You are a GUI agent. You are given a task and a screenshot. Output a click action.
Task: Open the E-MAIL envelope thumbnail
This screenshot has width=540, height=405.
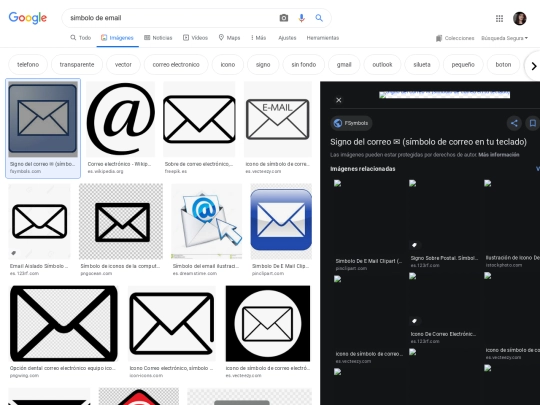(278, 119)
